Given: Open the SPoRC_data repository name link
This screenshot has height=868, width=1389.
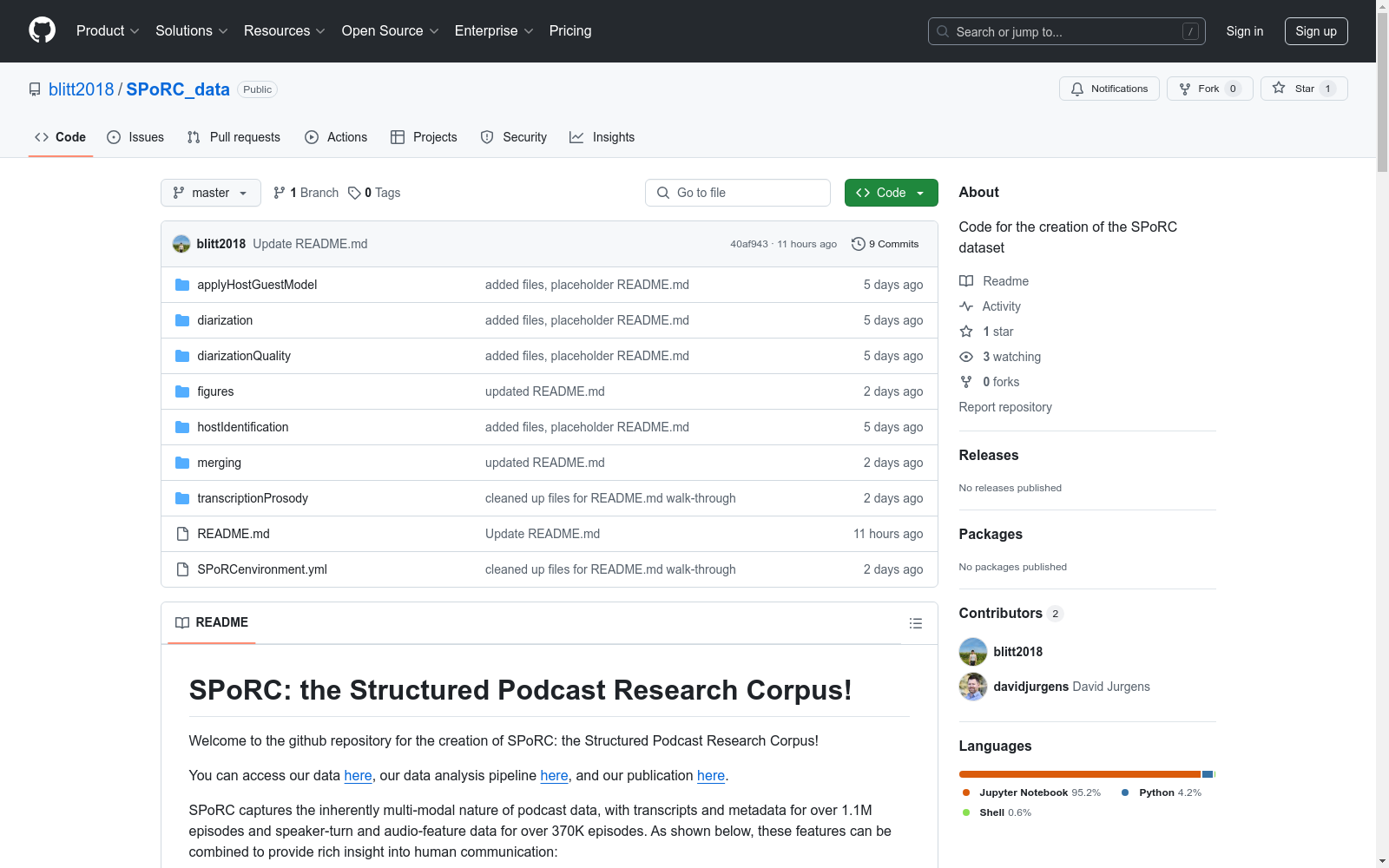Looking at the screenshot, I should click(178, 89).
